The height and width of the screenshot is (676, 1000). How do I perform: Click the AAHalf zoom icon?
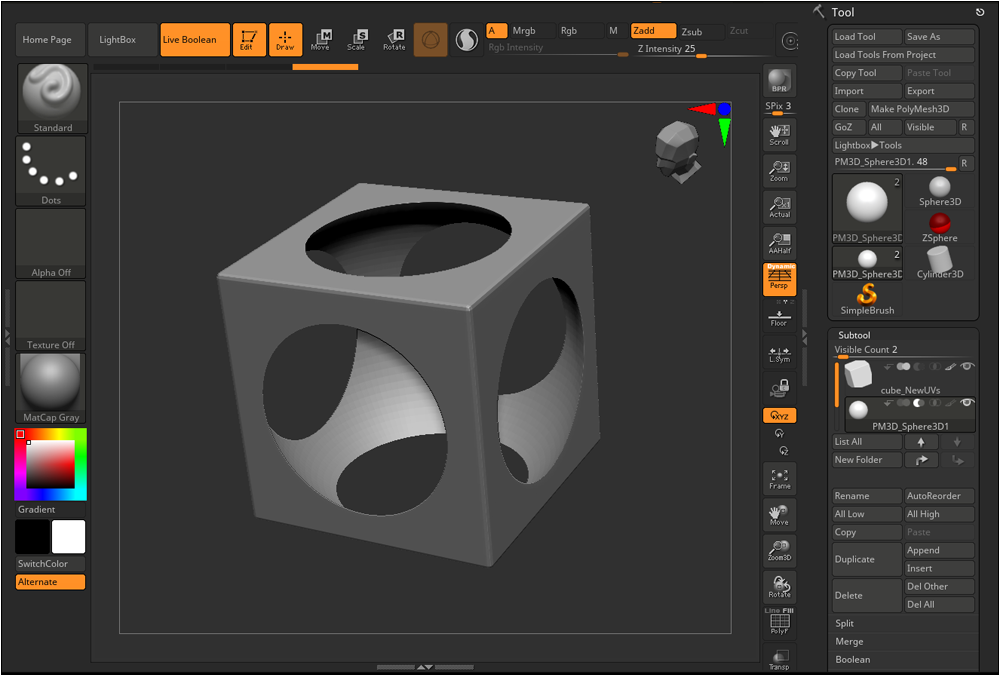[x=779, y=243]
